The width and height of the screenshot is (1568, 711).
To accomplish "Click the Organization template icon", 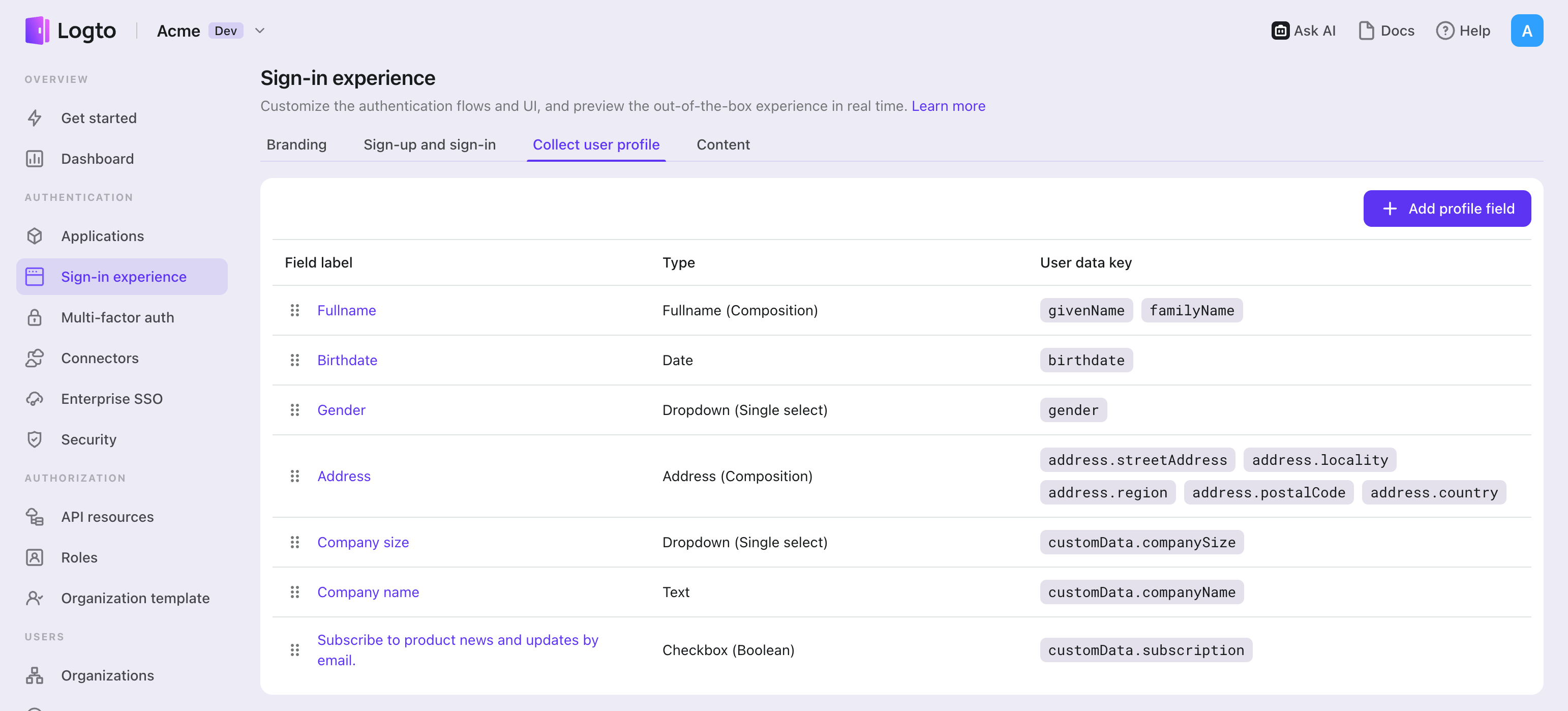I will pos(35,599).
